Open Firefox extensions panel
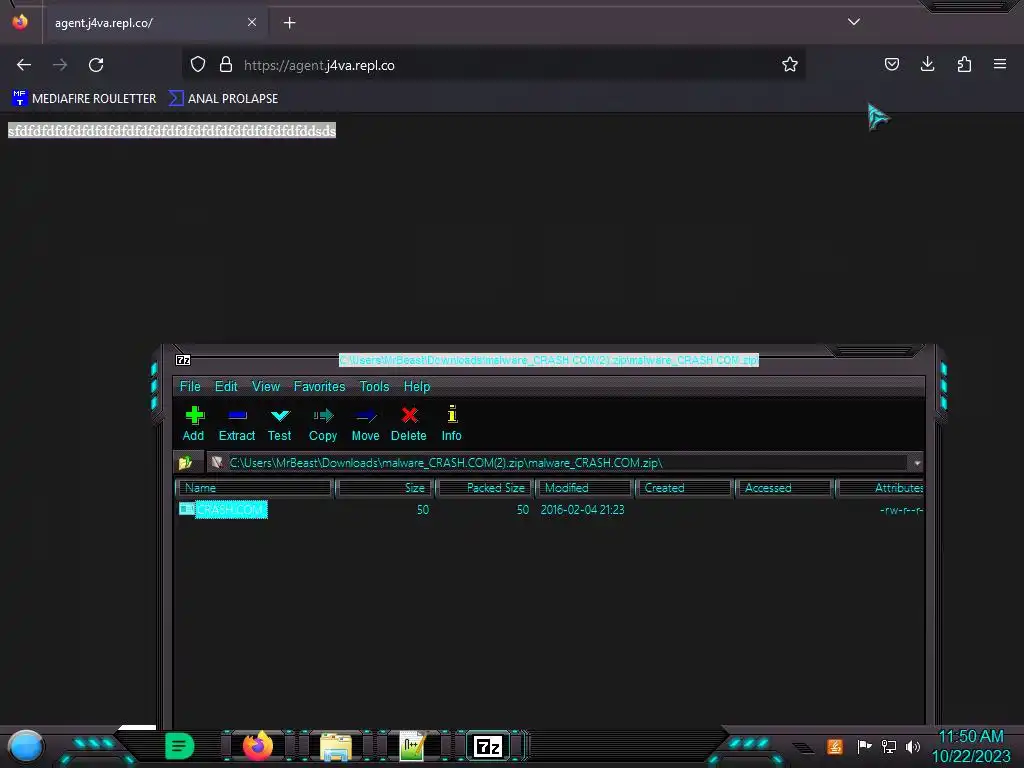 964,64
